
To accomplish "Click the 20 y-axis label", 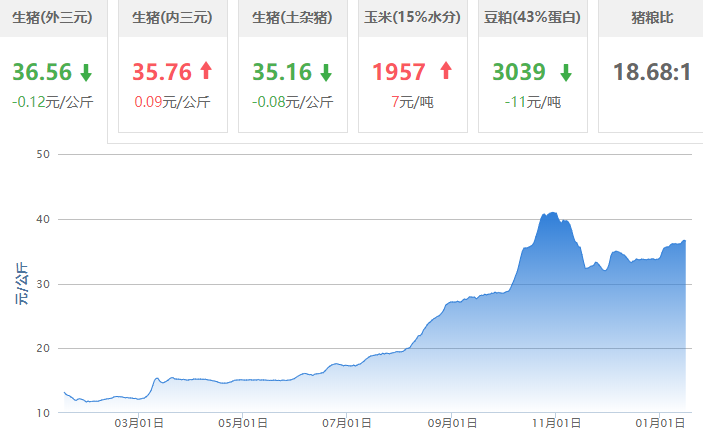I will tap(43, 348).
